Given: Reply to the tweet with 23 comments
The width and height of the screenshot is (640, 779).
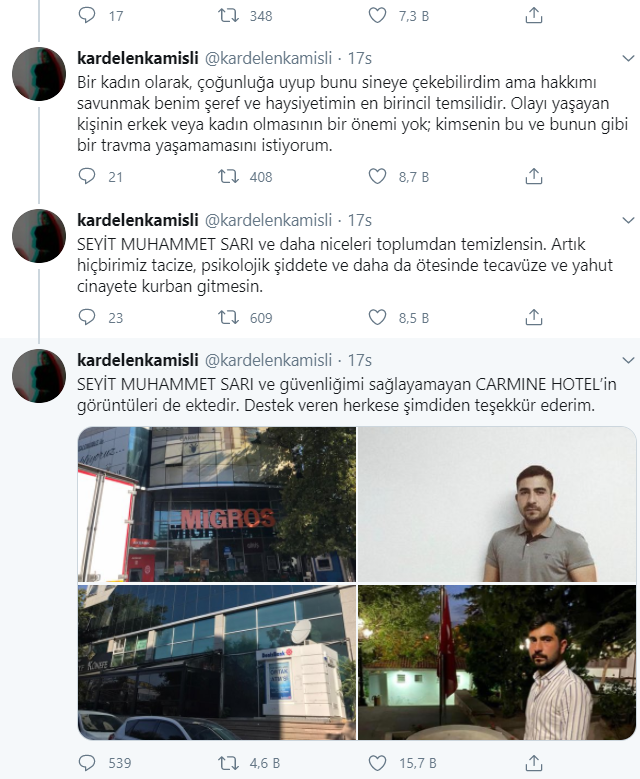Looking at the screenshot, I should point(87,317).
